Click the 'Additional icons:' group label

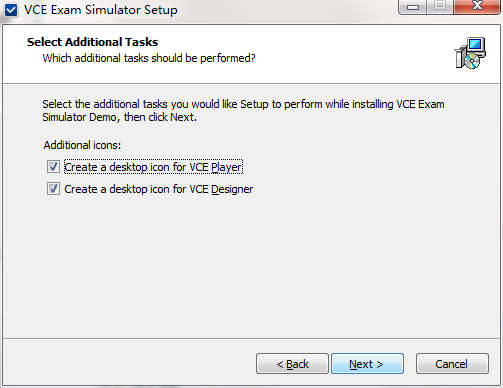(82, 145)
